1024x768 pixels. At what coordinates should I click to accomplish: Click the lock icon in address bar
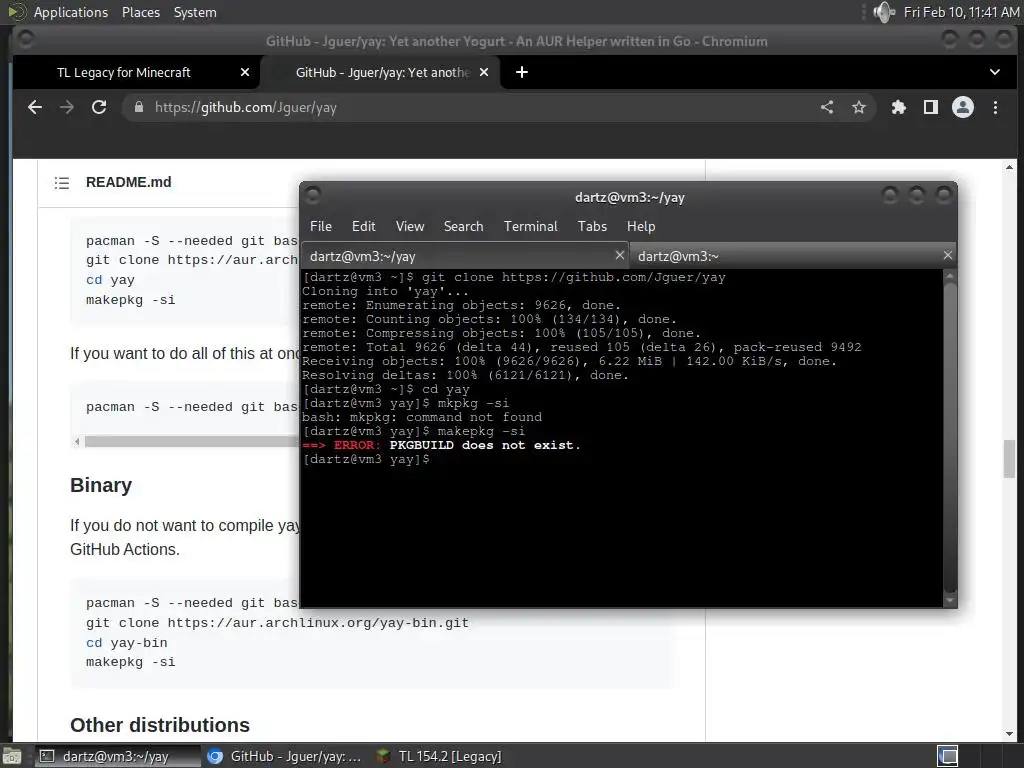point(138,107)
